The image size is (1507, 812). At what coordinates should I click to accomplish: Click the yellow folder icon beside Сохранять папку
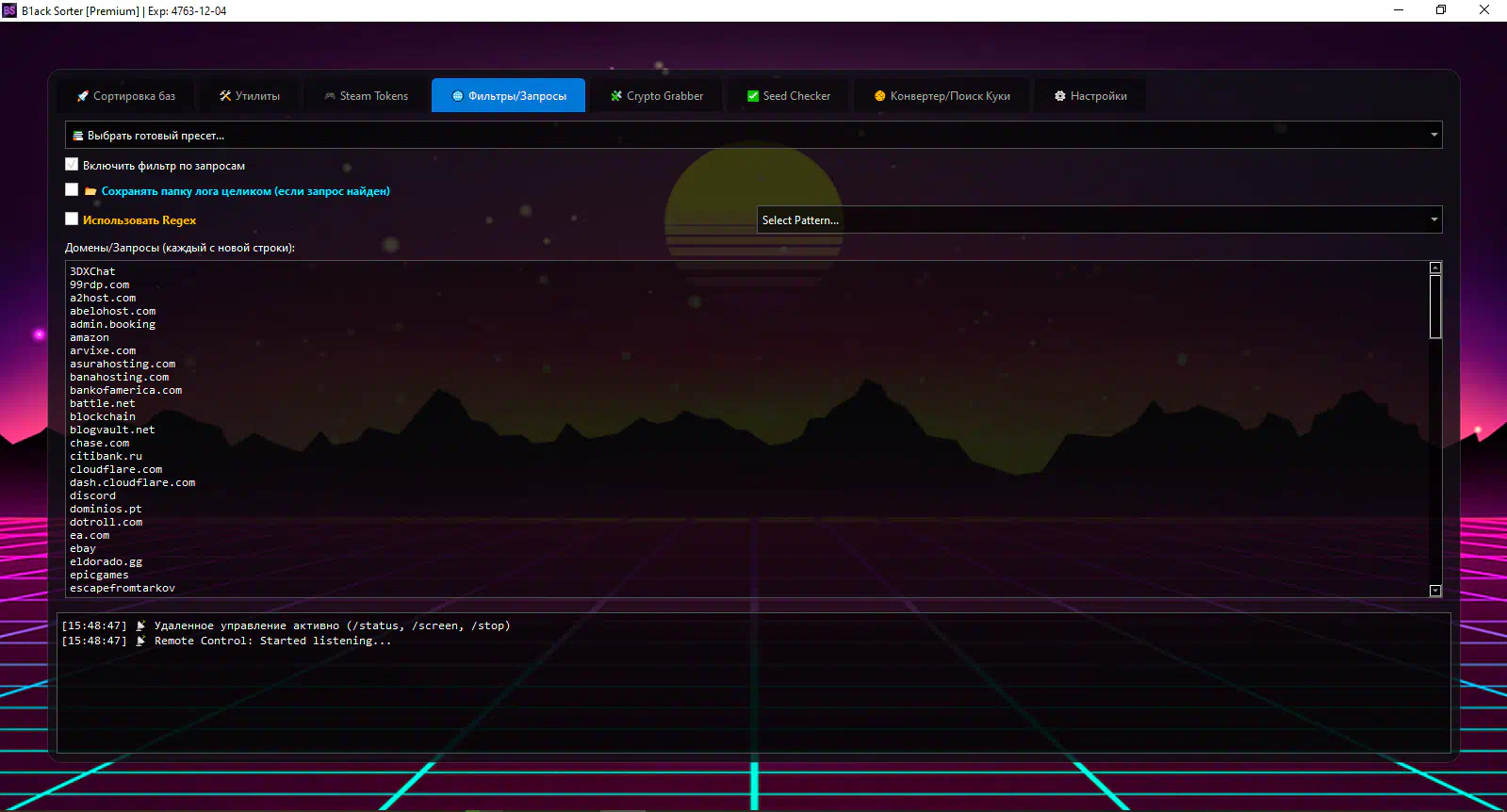[90, 191]
